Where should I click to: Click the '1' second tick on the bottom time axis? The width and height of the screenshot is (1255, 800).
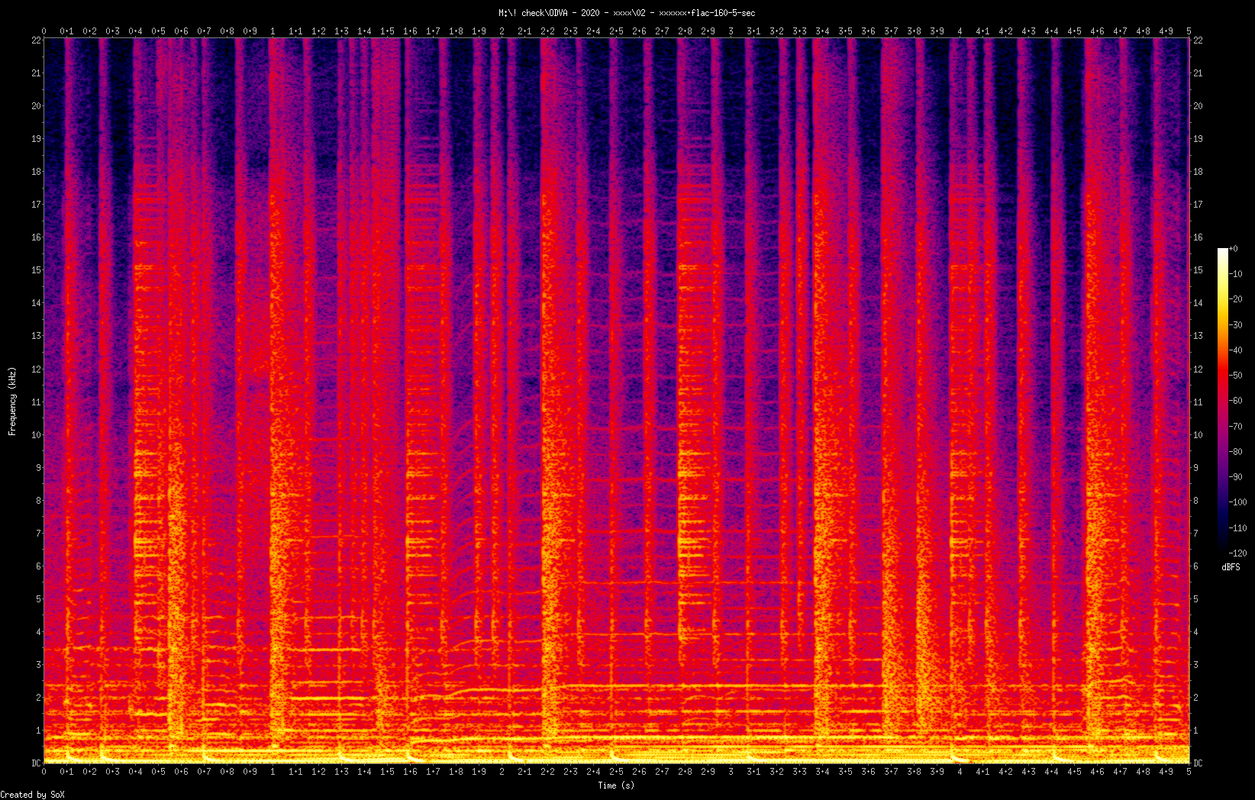[273, 774]
